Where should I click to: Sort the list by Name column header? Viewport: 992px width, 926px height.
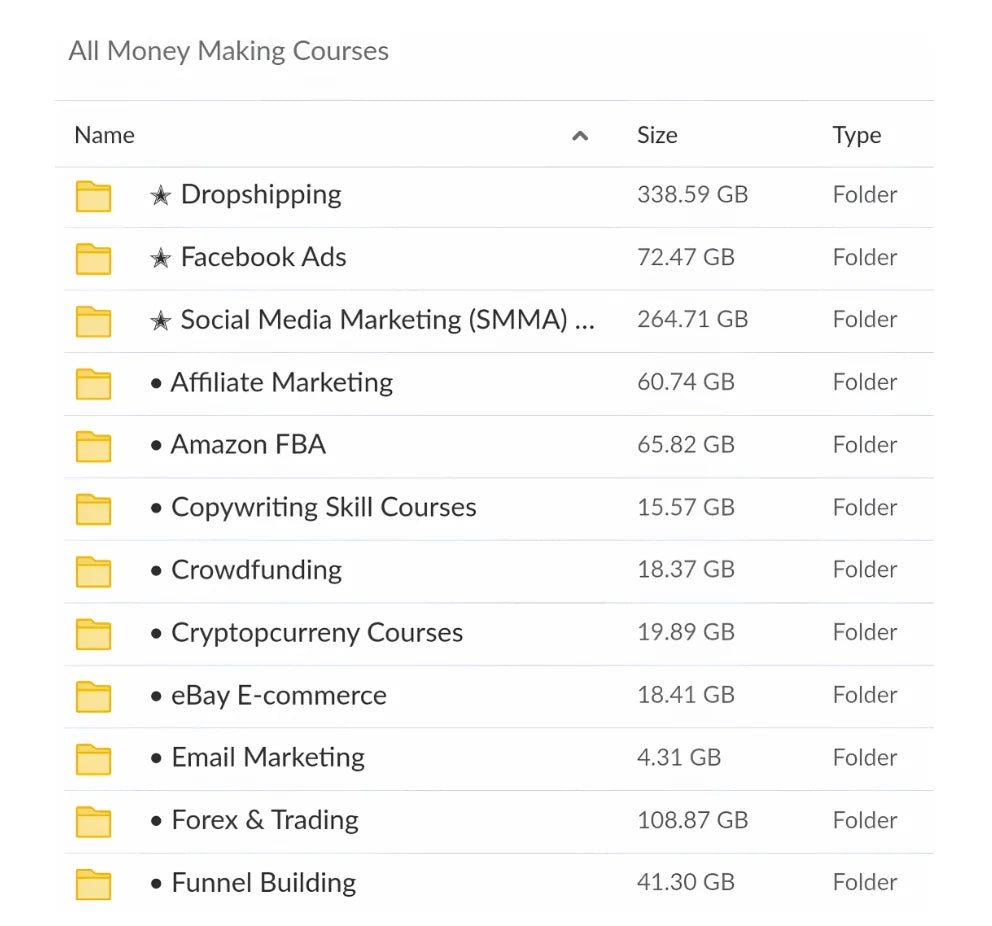coord(104,135)
